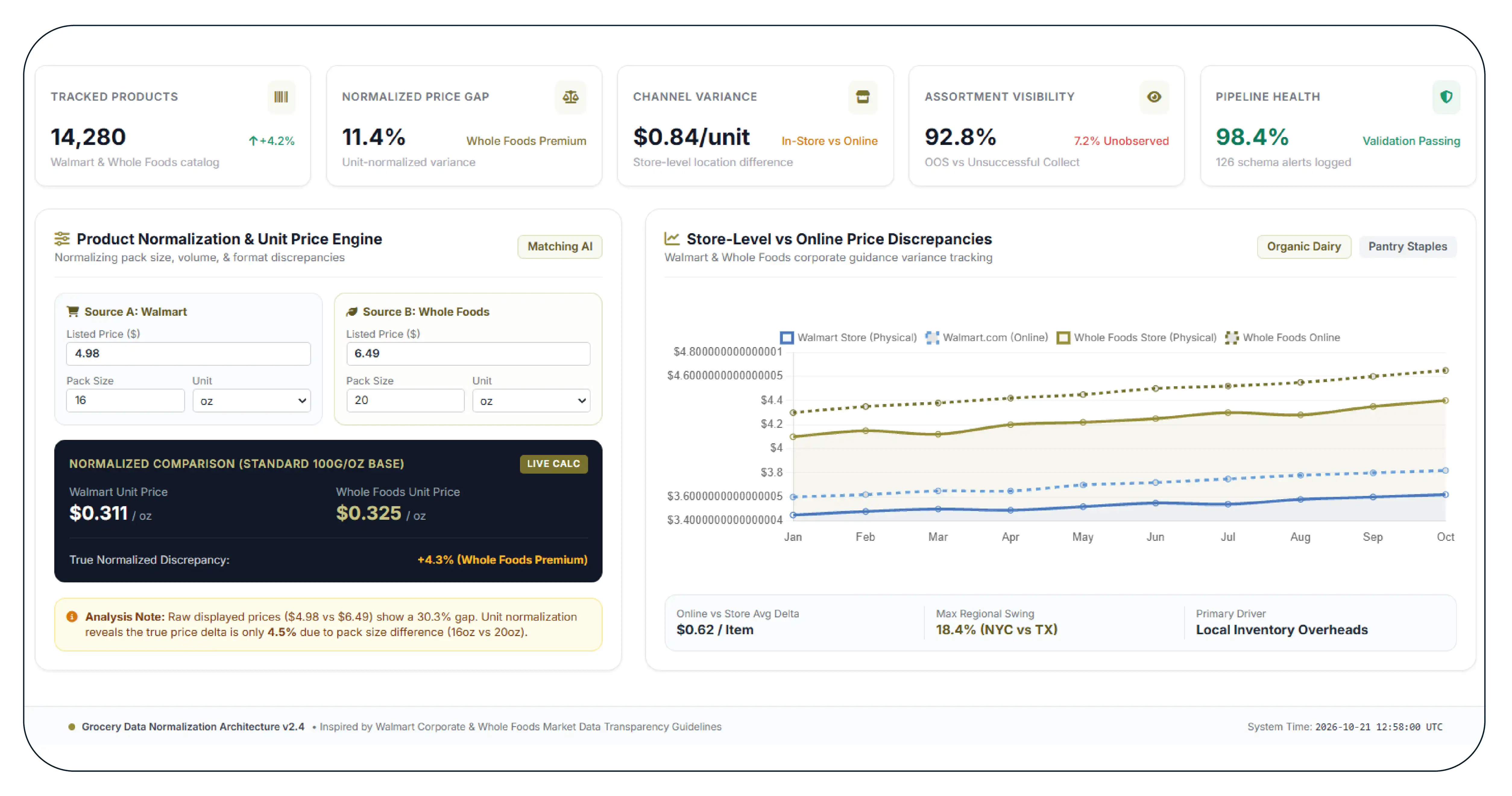Image resolution: width=1512 pixels, height=796 pixels.
Task: Select the Organic Dairy tab
Action: coord(1304,246)
